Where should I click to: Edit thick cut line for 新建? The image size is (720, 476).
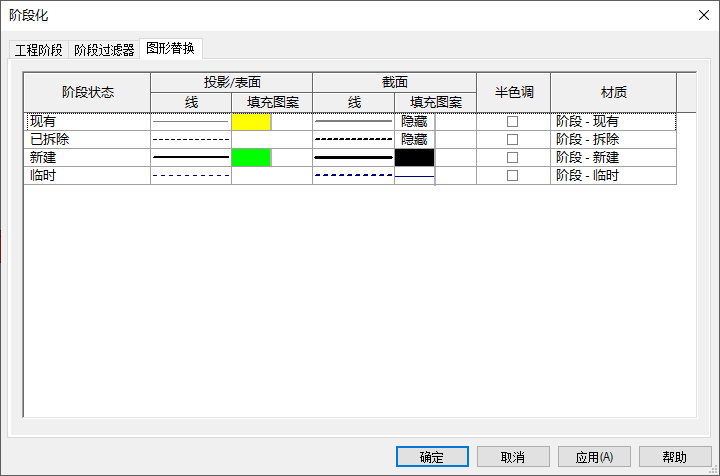pos(354,157)
